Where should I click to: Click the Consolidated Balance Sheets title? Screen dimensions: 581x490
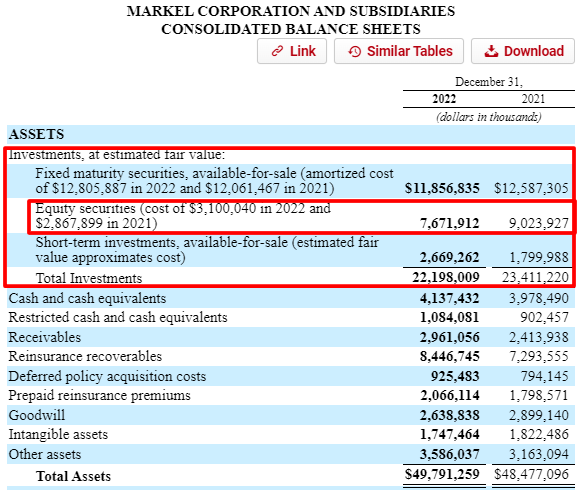click(x=291, y=29)
